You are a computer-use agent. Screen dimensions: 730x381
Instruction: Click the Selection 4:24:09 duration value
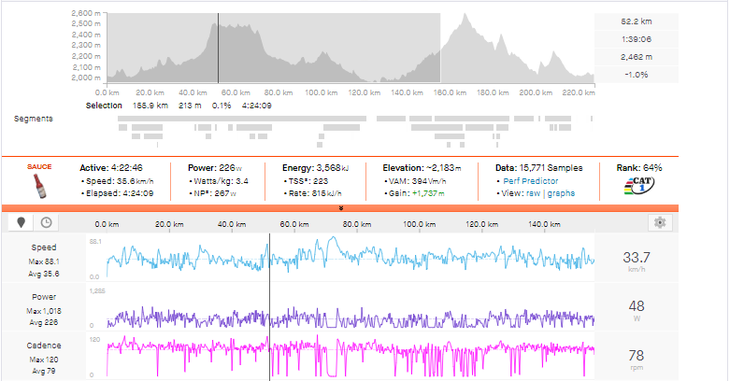click(x=257, y=106)
